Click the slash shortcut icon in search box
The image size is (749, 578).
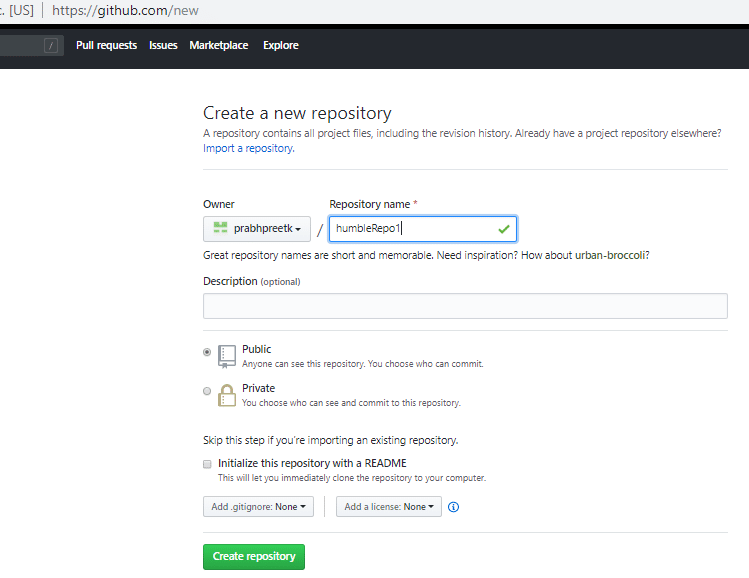(51, 45)
